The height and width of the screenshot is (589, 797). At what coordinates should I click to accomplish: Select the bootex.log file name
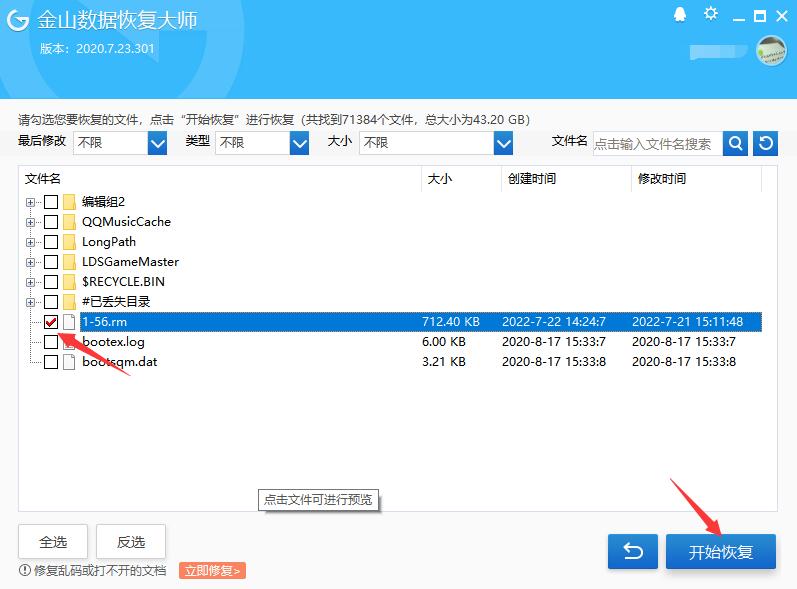[113, 342]
